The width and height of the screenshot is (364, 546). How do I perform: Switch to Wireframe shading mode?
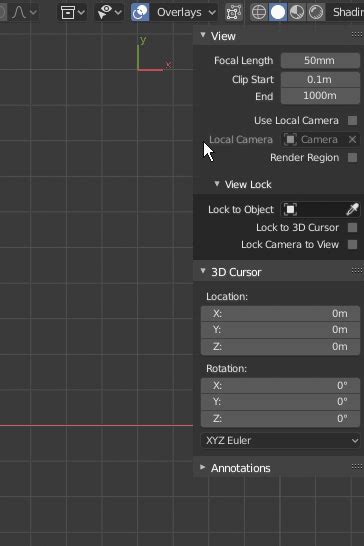[259, 13]
